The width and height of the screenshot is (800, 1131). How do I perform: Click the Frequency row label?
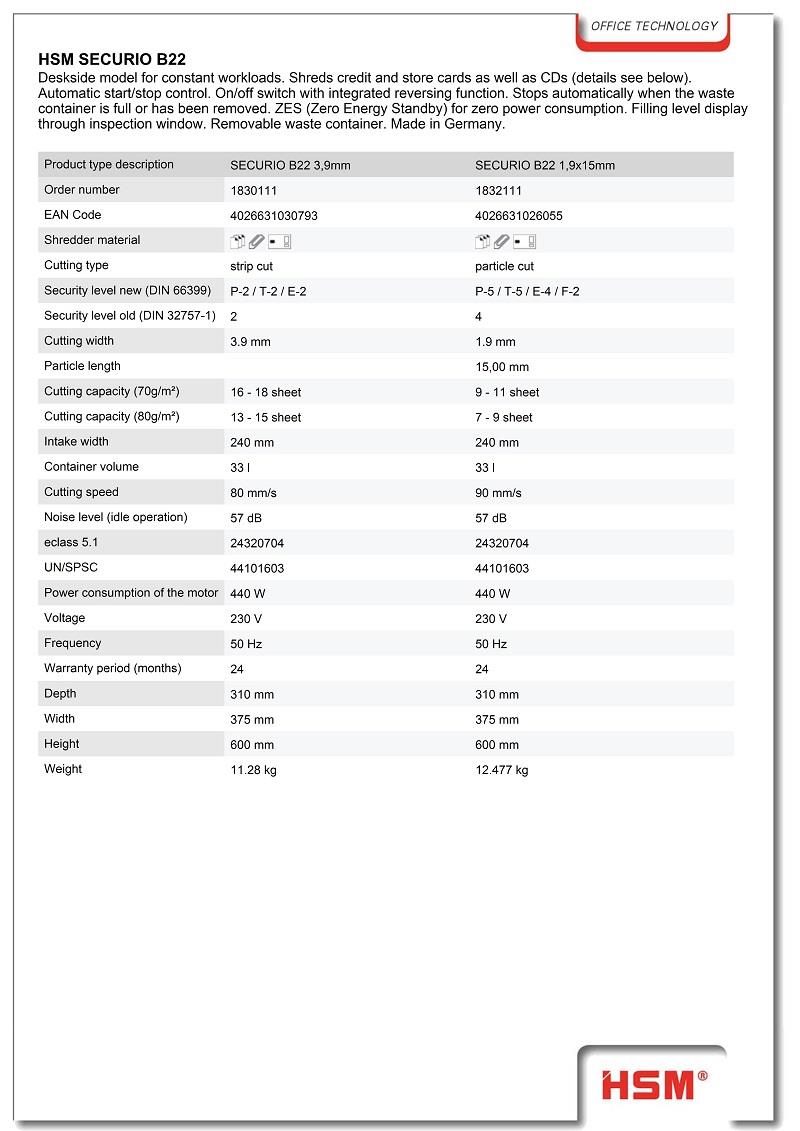tap(73, 643)
